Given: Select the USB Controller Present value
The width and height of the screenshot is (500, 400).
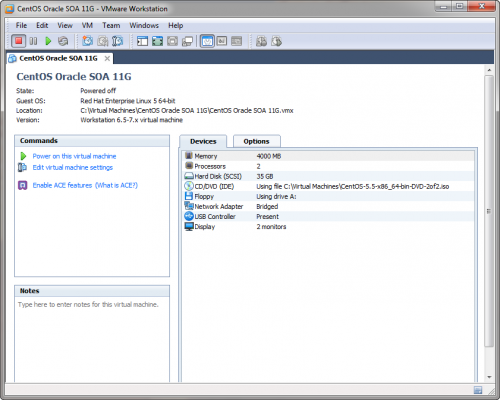Looking at the screenshot, I should click(x=267, y=216).
